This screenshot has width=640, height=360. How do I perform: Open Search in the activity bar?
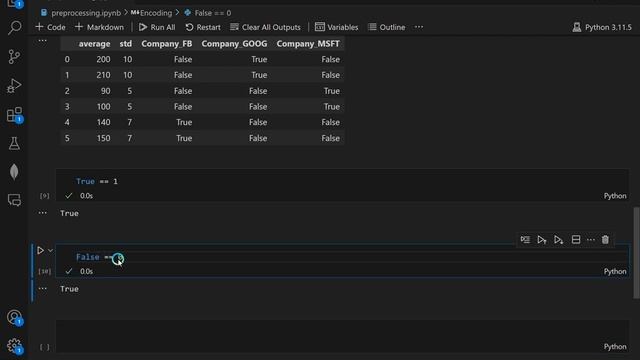pyautogui.click(x=14, y=28)
